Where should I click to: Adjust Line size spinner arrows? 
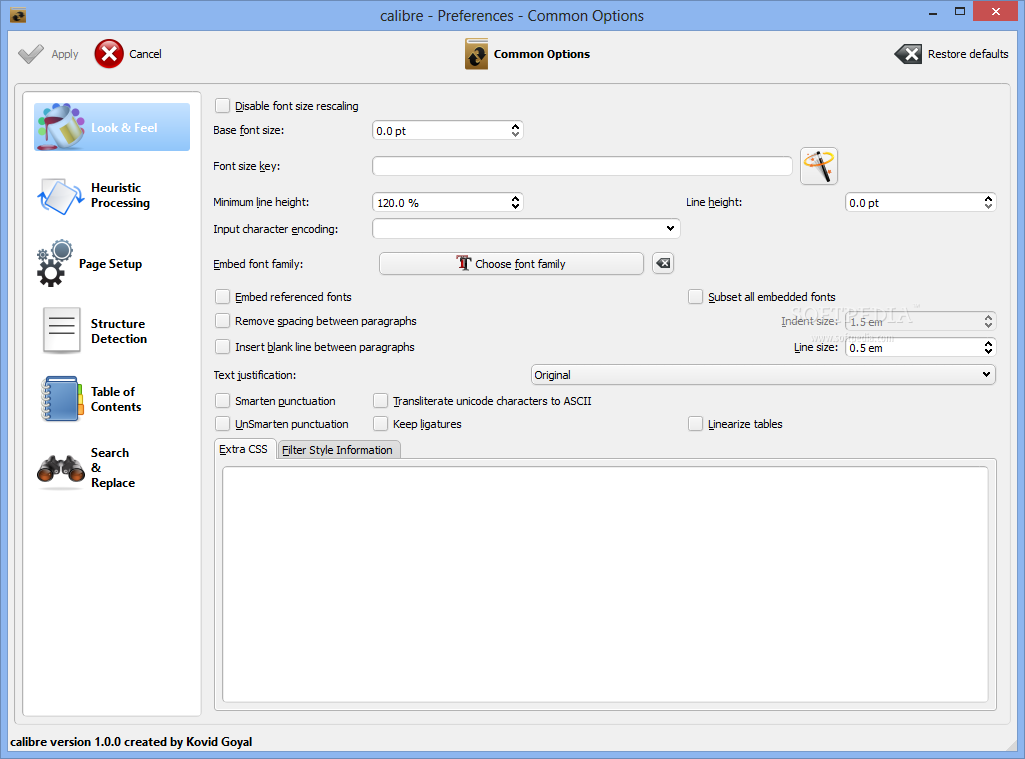[988, 347]
